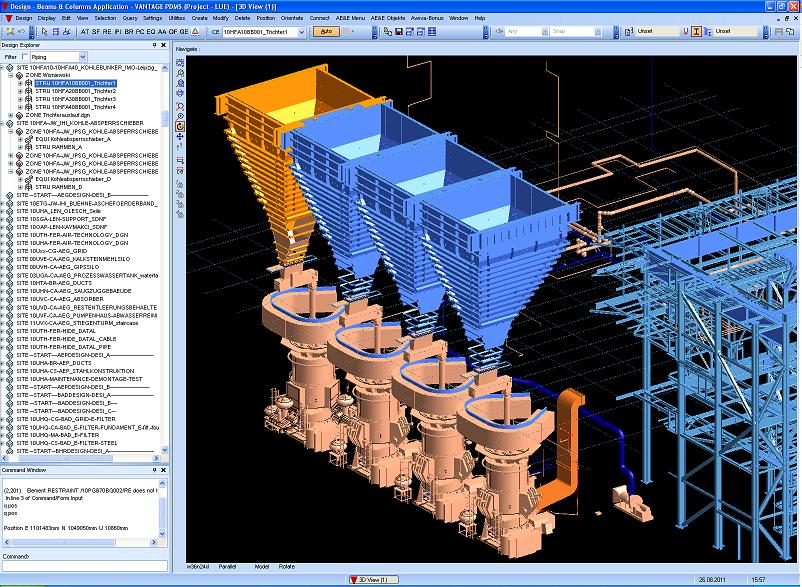
Task: Collapse the ZONE Wisniewski tree node
Action: pyautogui.click(x=13, y=75)
